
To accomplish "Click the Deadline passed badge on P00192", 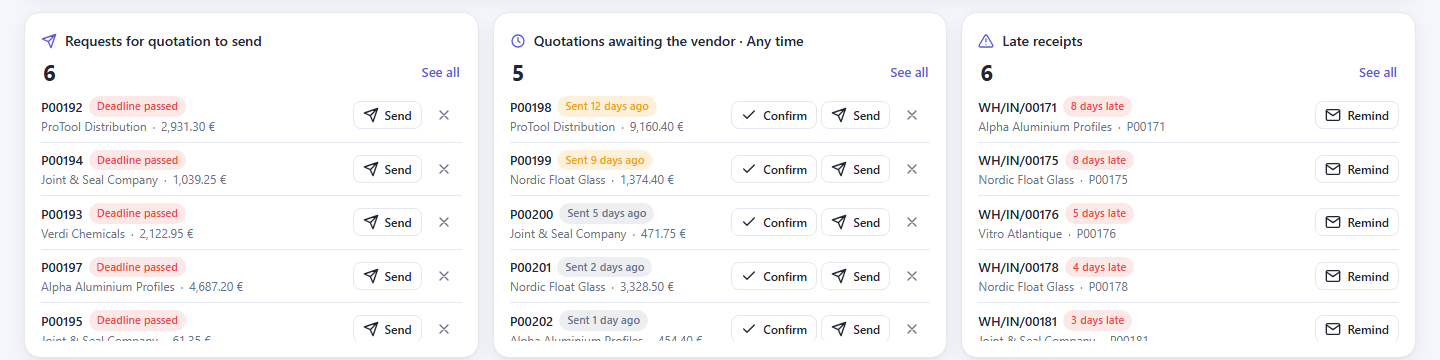I will coord(138,106).
